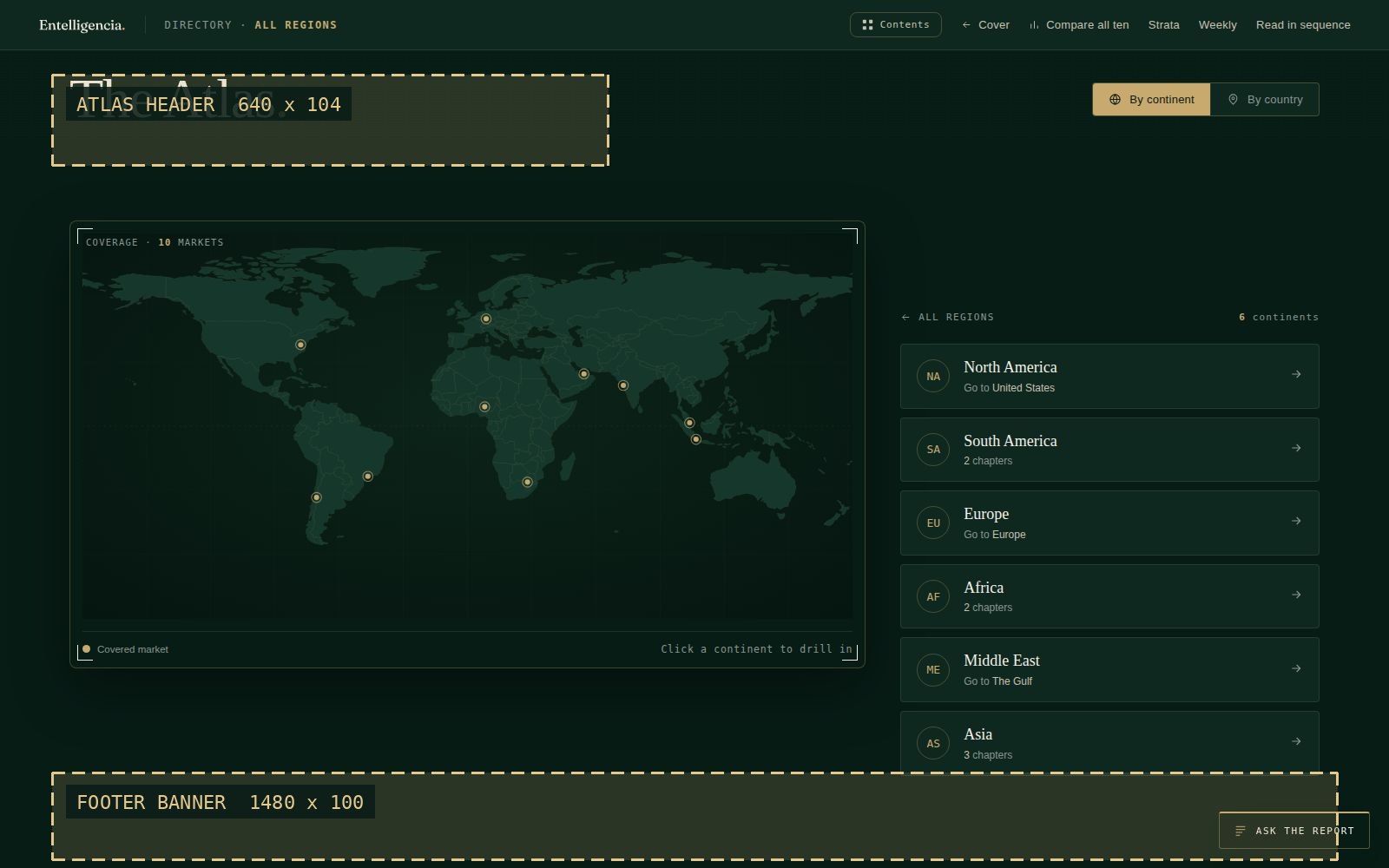Select the West Africa market marker
Viewport: 1389px width, 868px height.
coord(484,407)
